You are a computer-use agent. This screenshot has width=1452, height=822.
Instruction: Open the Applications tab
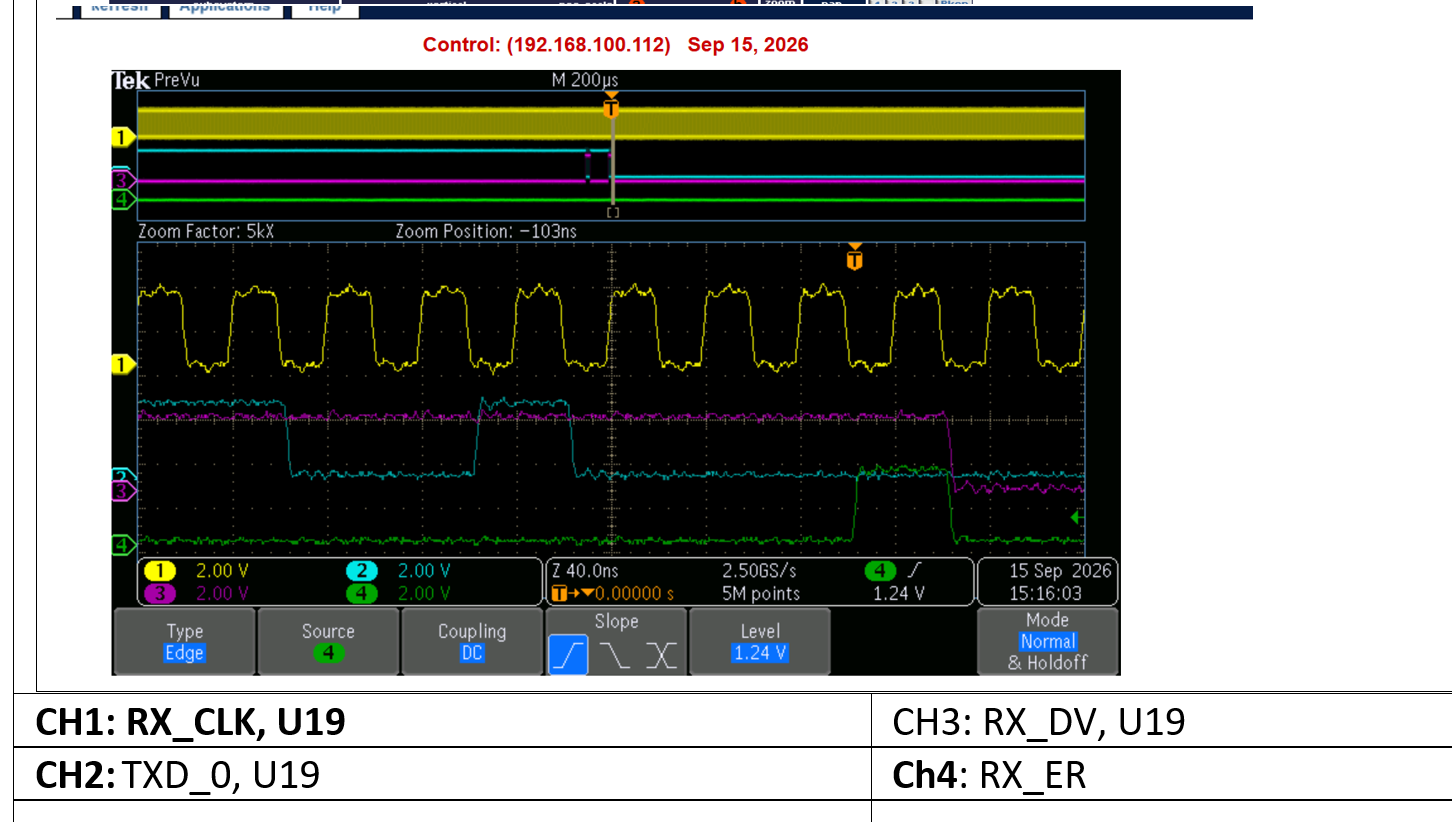pos(225,7)
